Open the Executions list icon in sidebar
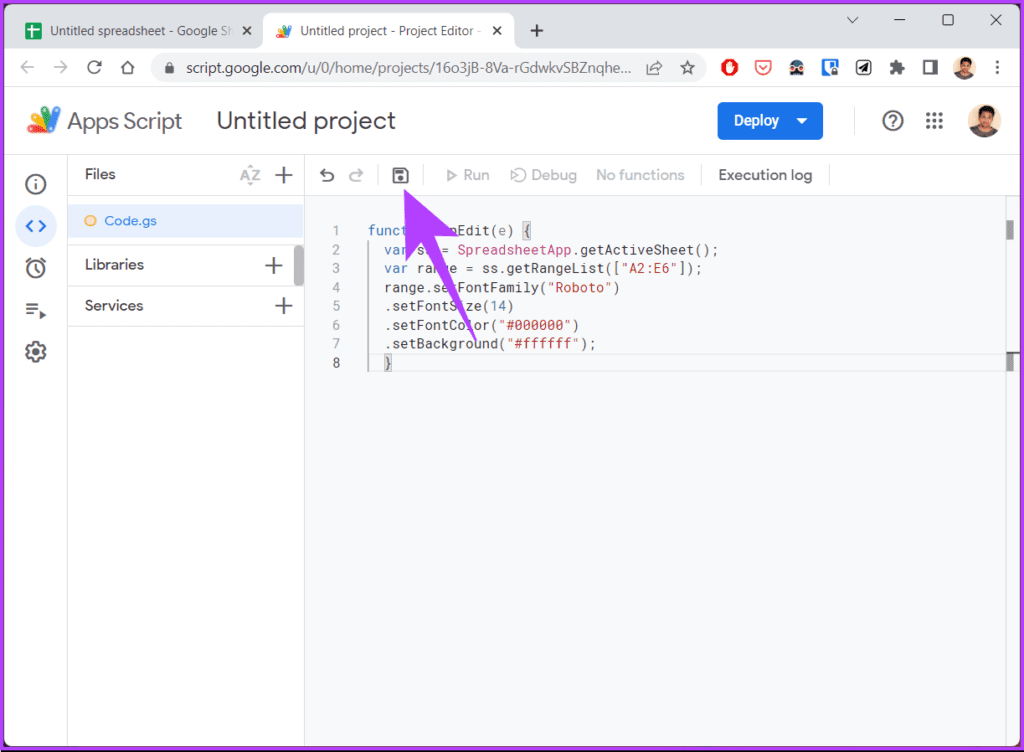The image size is (1024, 752). (36, 310)
